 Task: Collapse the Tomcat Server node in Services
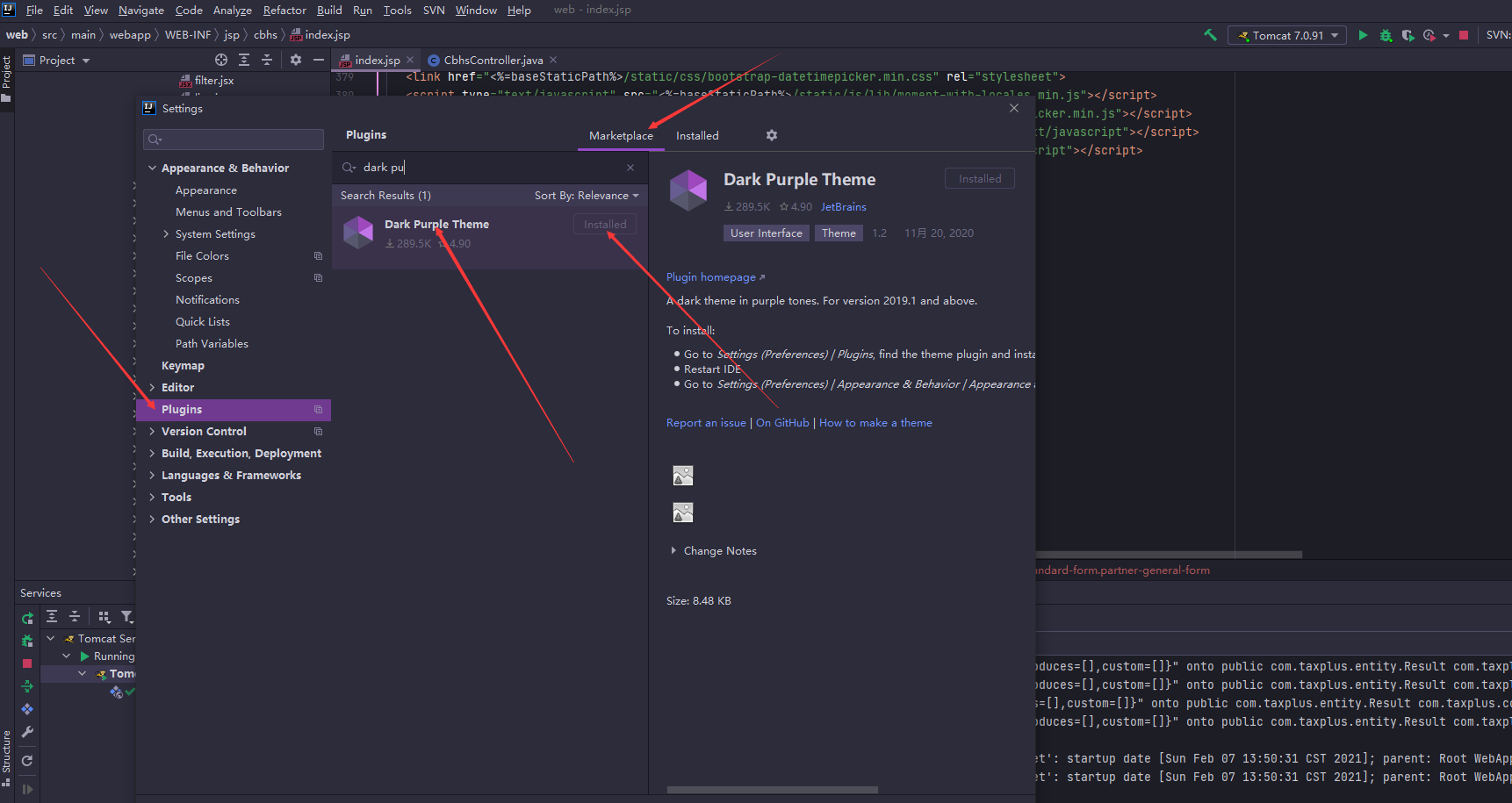pos(51,638)
